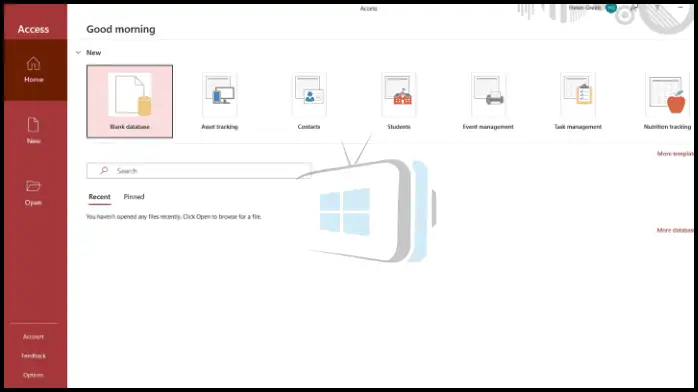Image resolution: width=698 pixels, height=392 pixels.
Task: Open Account settings in sidebar
Action: [x=33, y=337]
